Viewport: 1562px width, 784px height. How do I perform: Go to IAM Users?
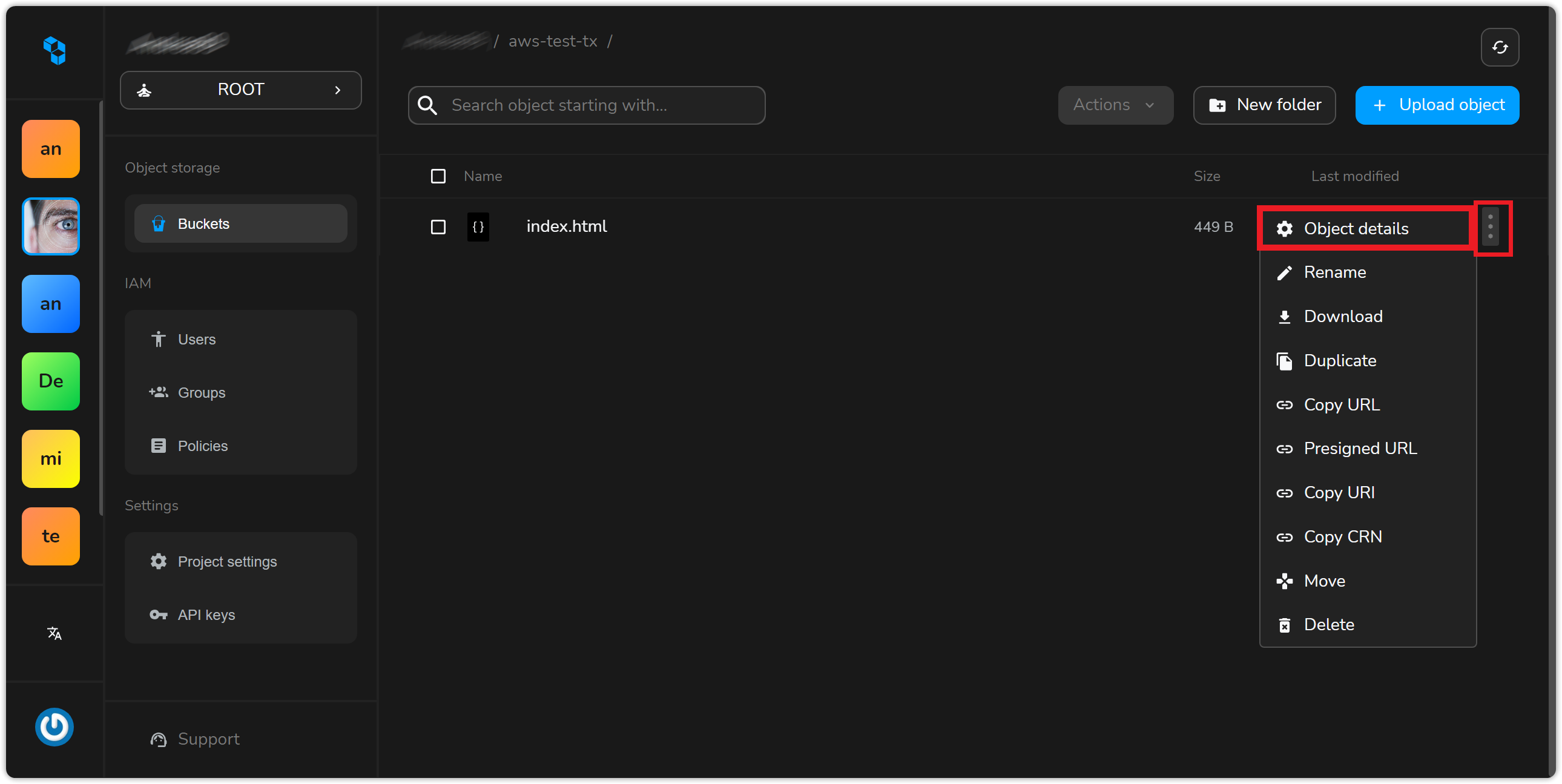point(241,339)
